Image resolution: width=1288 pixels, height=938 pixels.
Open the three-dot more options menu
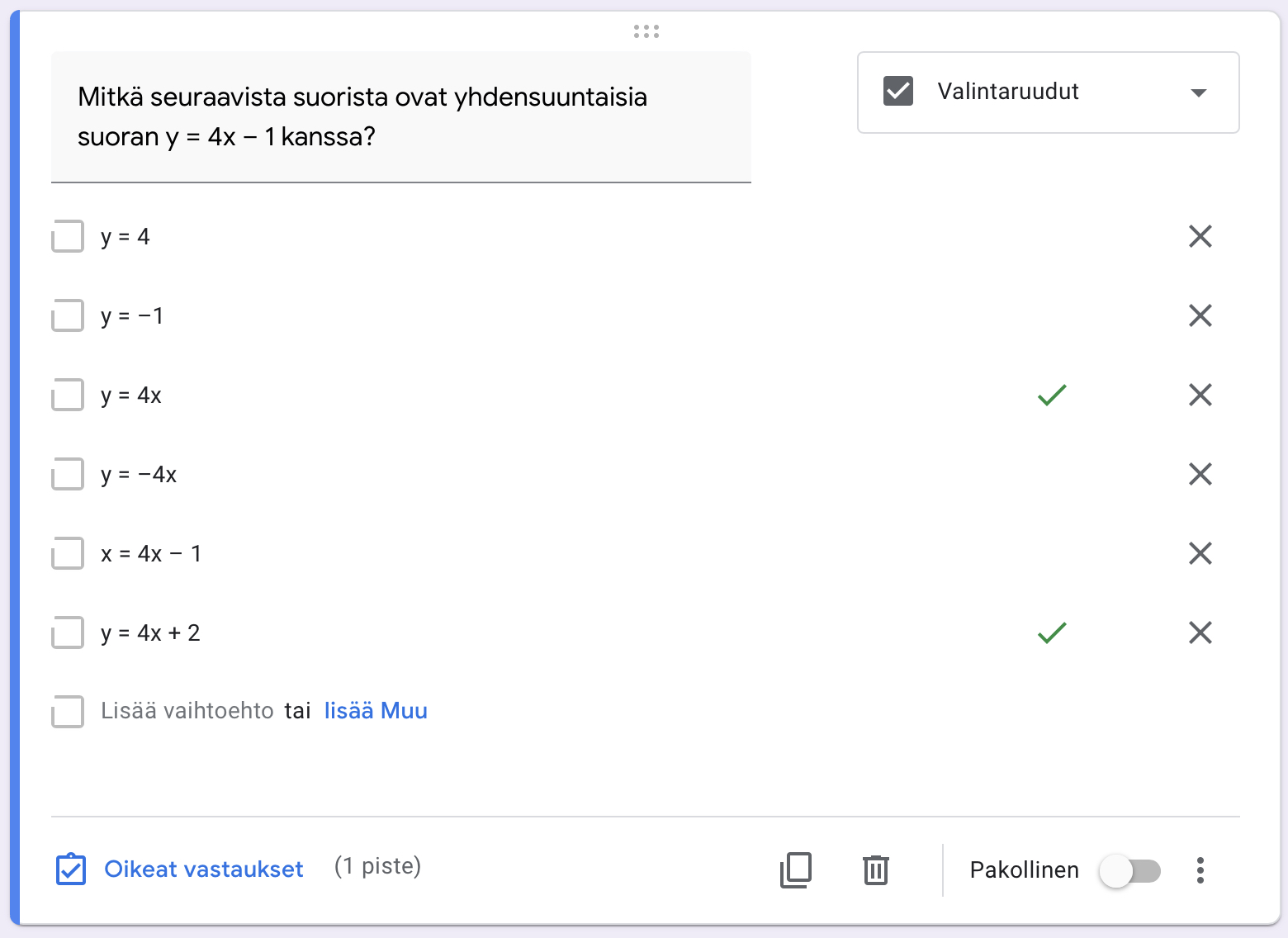point(1200,870)
